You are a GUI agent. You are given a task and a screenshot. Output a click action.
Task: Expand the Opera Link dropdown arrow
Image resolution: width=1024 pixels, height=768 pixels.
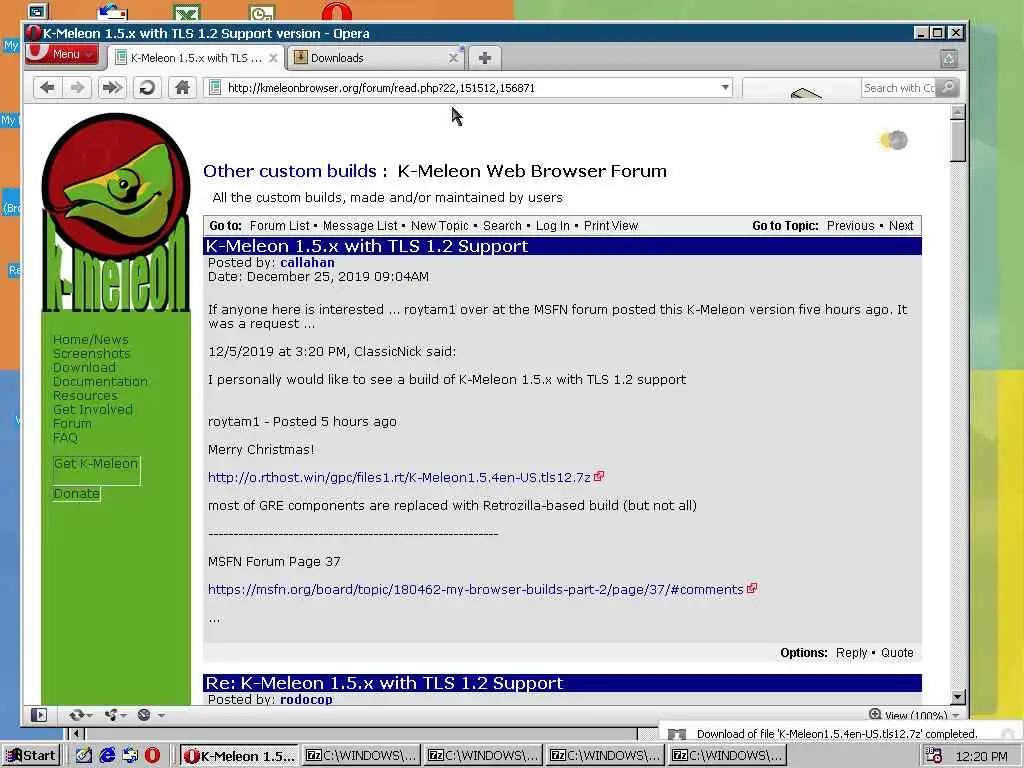pyautogui.click(x=89, y=716)
